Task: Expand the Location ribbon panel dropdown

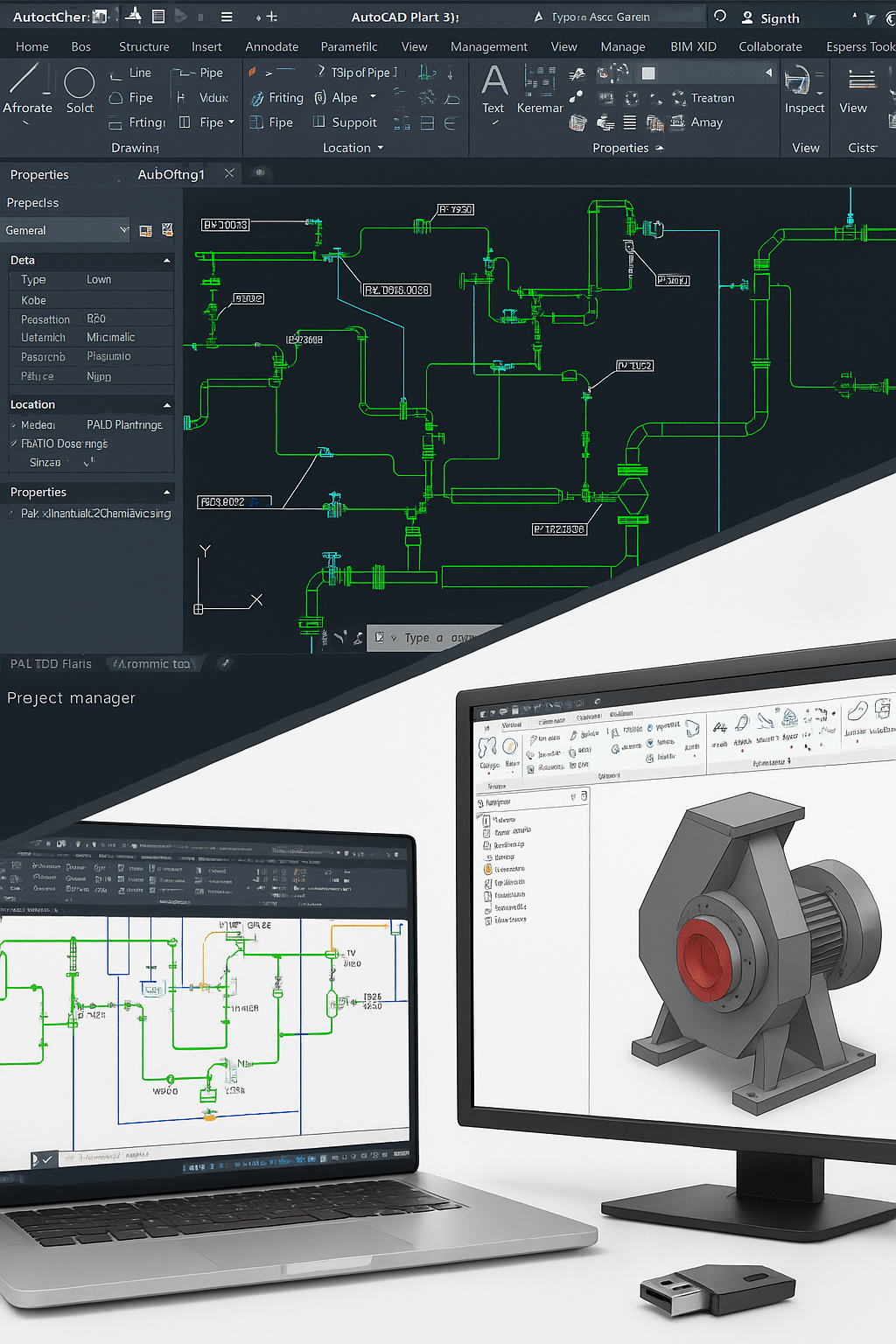Action: click(381, 149)
